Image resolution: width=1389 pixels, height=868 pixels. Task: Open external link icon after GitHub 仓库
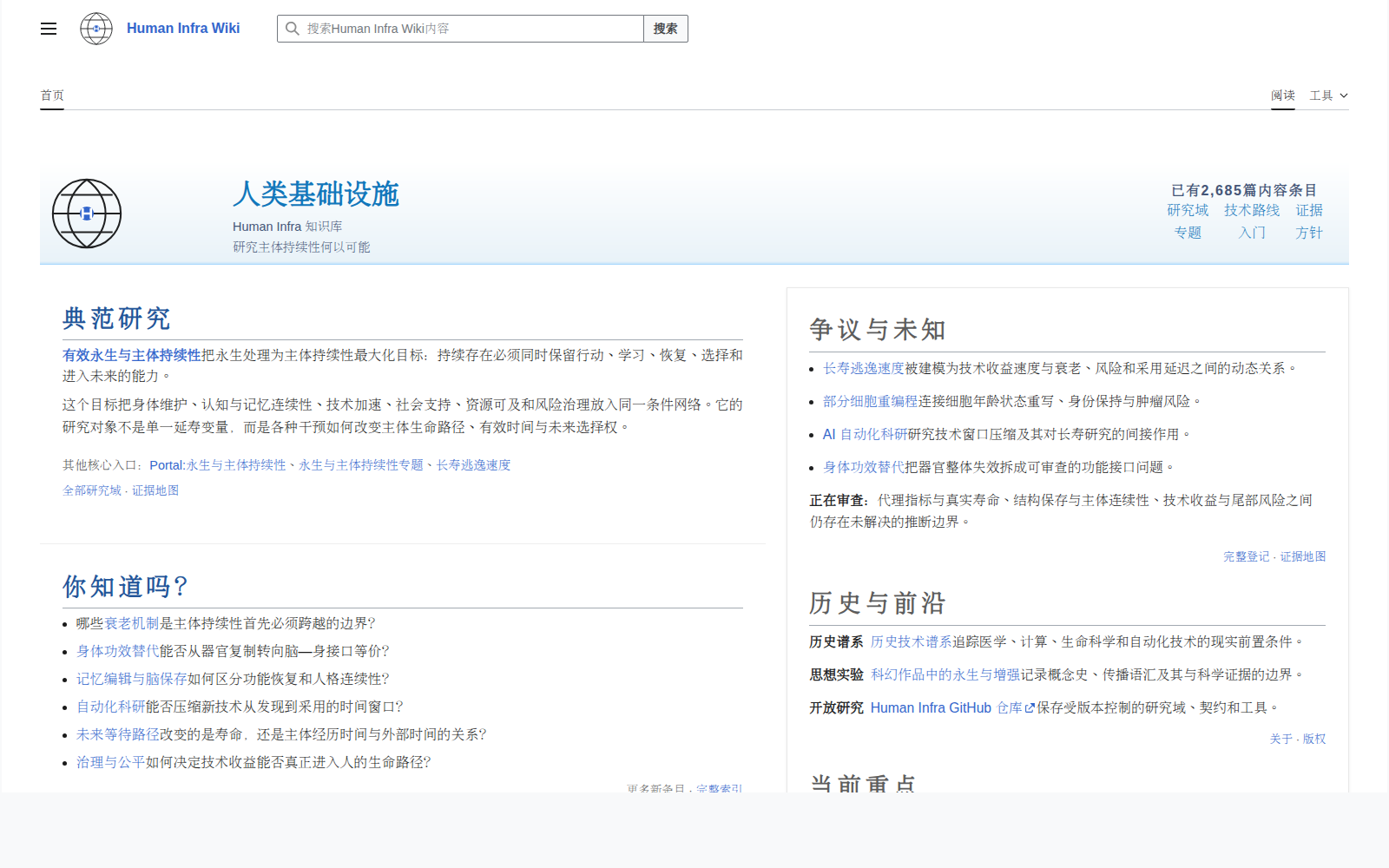pyautogui.click(x=1030, y=708)
